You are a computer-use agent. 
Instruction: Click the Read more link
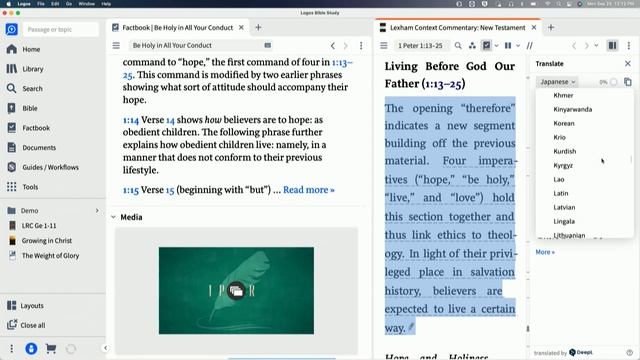point(309,190)
